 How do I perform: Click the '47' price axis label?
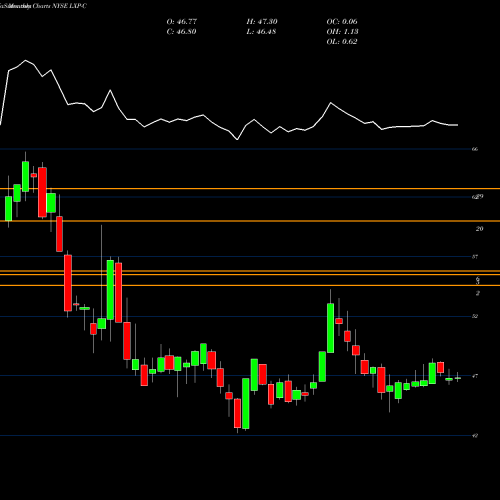tap(475, 376)
